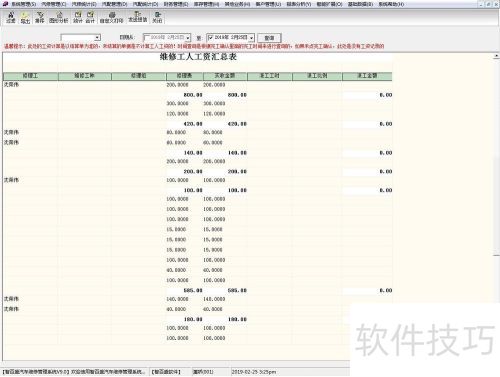The image size is (500, 377).
Task: Toggle the start date checkbox
Action: pyautogui.click(x=147, y=37)
